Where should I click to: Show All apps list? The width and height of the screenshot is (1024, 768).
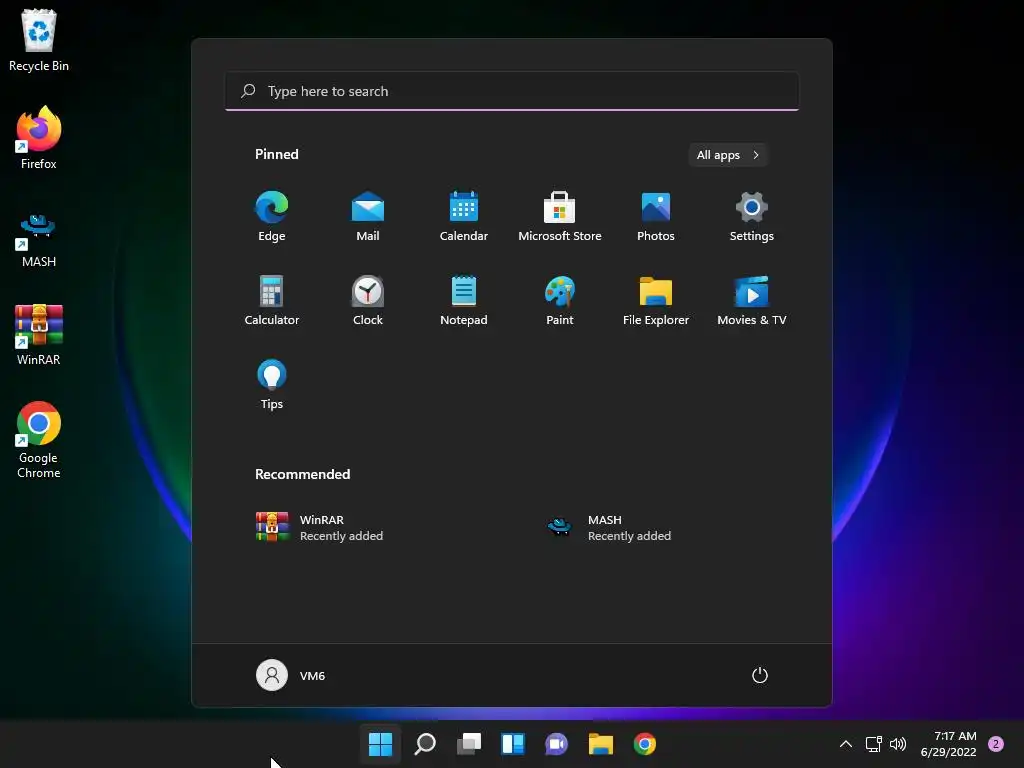pyautogui.click(x=728, y=155)
